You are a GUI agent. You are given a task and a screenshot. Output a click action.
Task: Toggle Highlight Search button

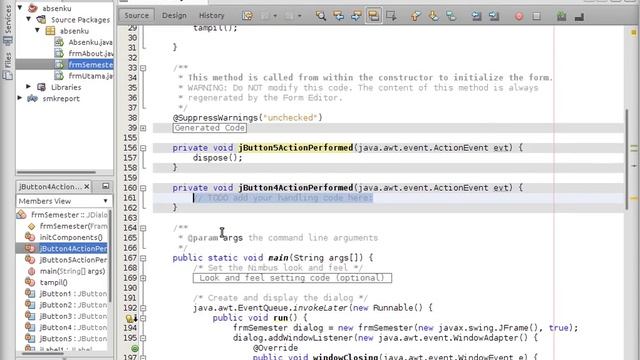click(x=373, y=16)
